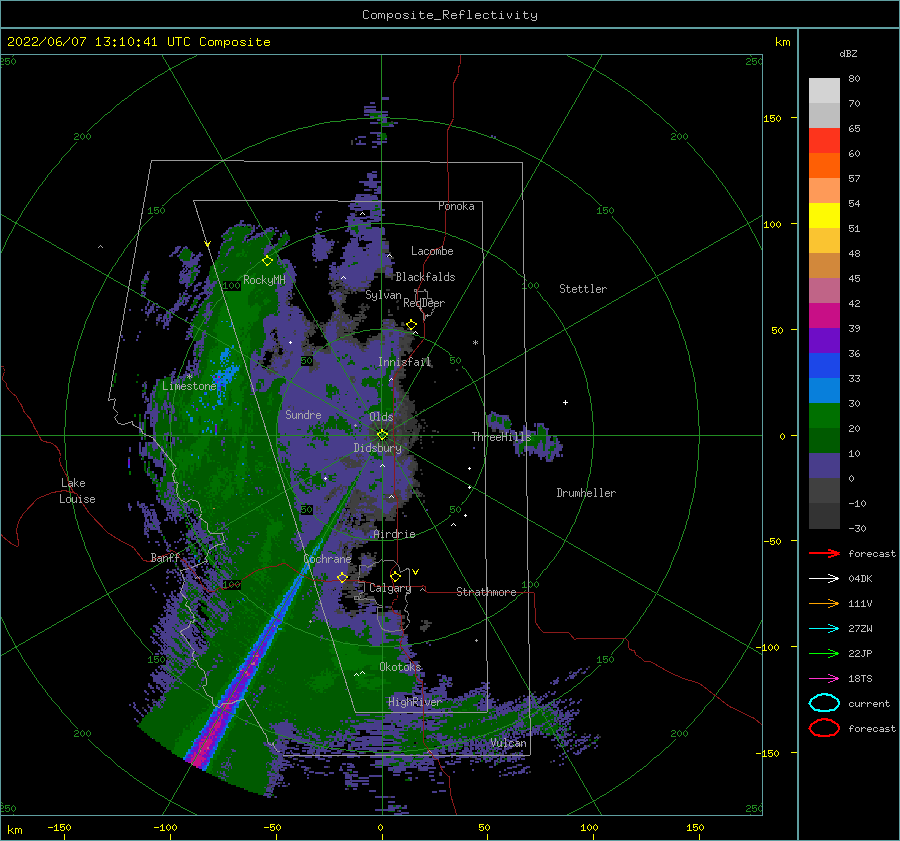
Task: Click the white plus marker northeast of ThreeHills
Action: tap(565, 402)
